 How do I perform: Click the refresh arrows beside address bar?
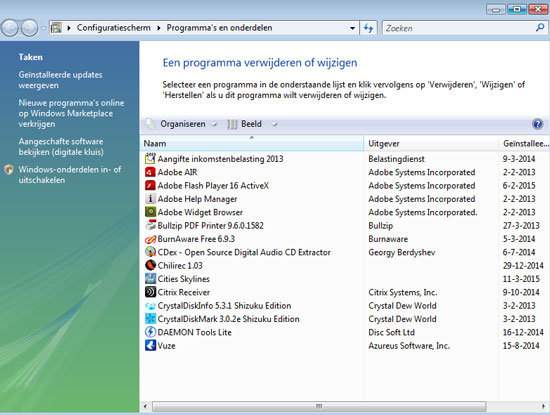[x=368, y=28]
